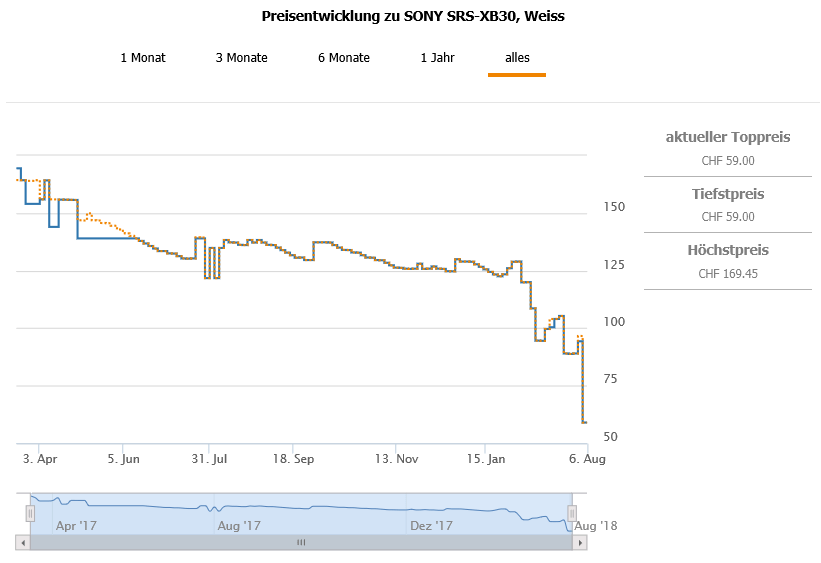Click the 'Höchstpreis' label

point(728,250)
